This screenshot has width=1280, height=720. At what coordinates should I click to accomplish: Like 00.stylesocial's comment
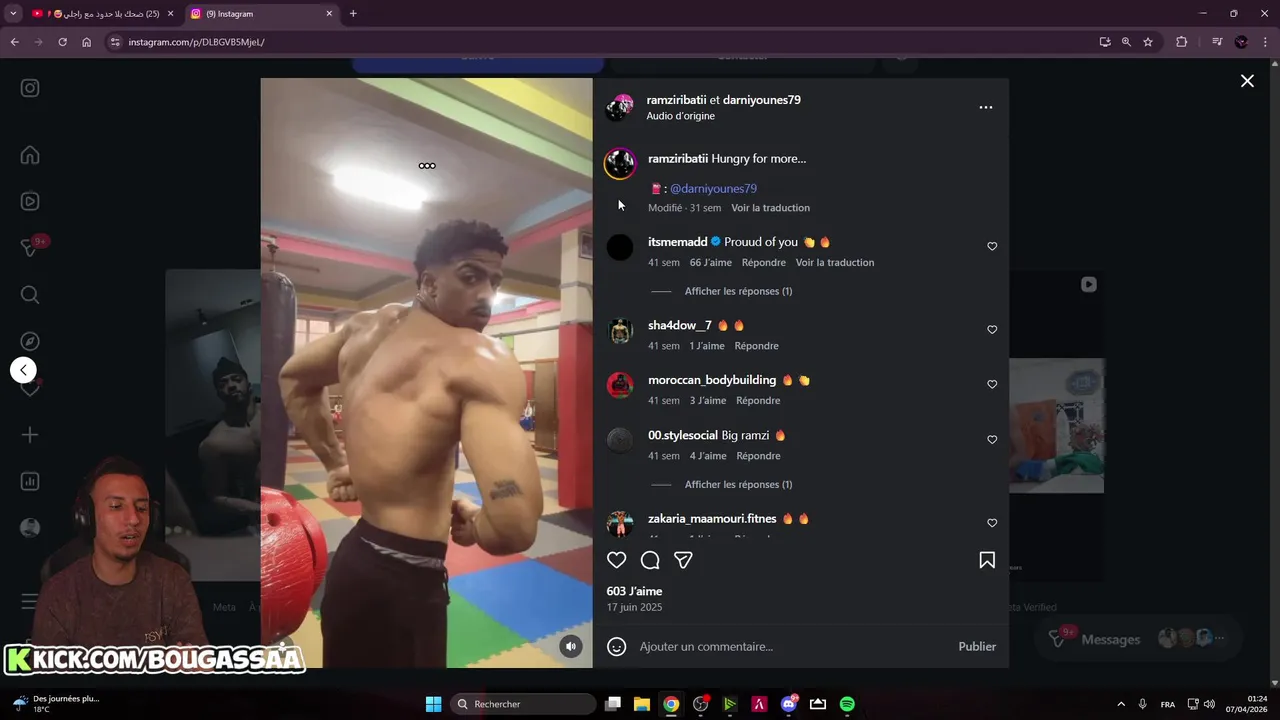point(992,439)
